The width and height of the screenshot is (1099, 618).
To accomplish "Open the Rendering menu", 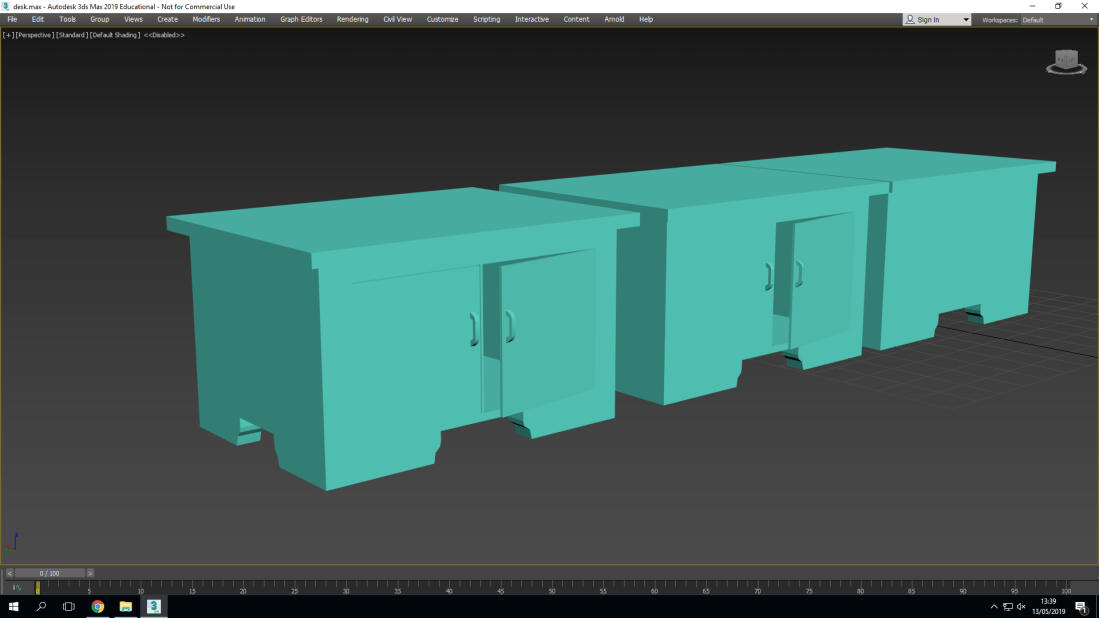I will coord(352,19).
